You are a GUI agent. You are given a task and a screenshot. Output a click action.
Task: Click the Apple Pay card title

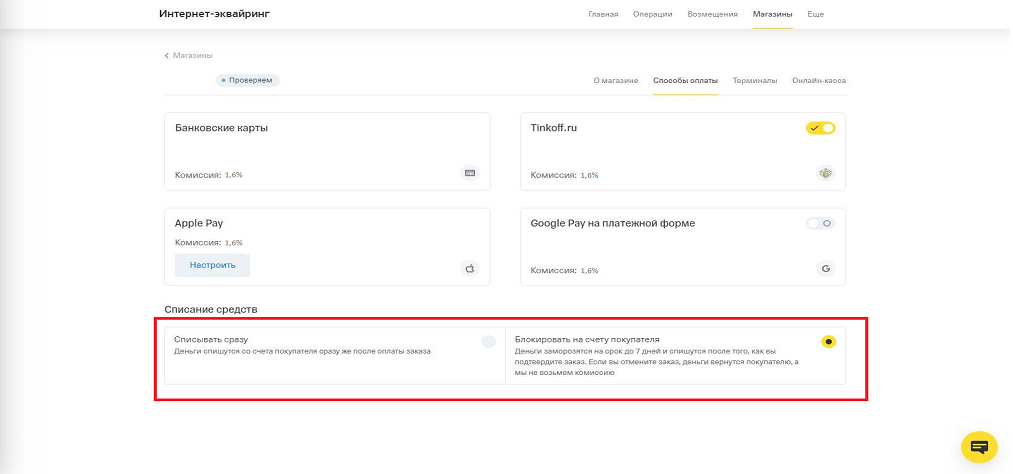point(199,223)
